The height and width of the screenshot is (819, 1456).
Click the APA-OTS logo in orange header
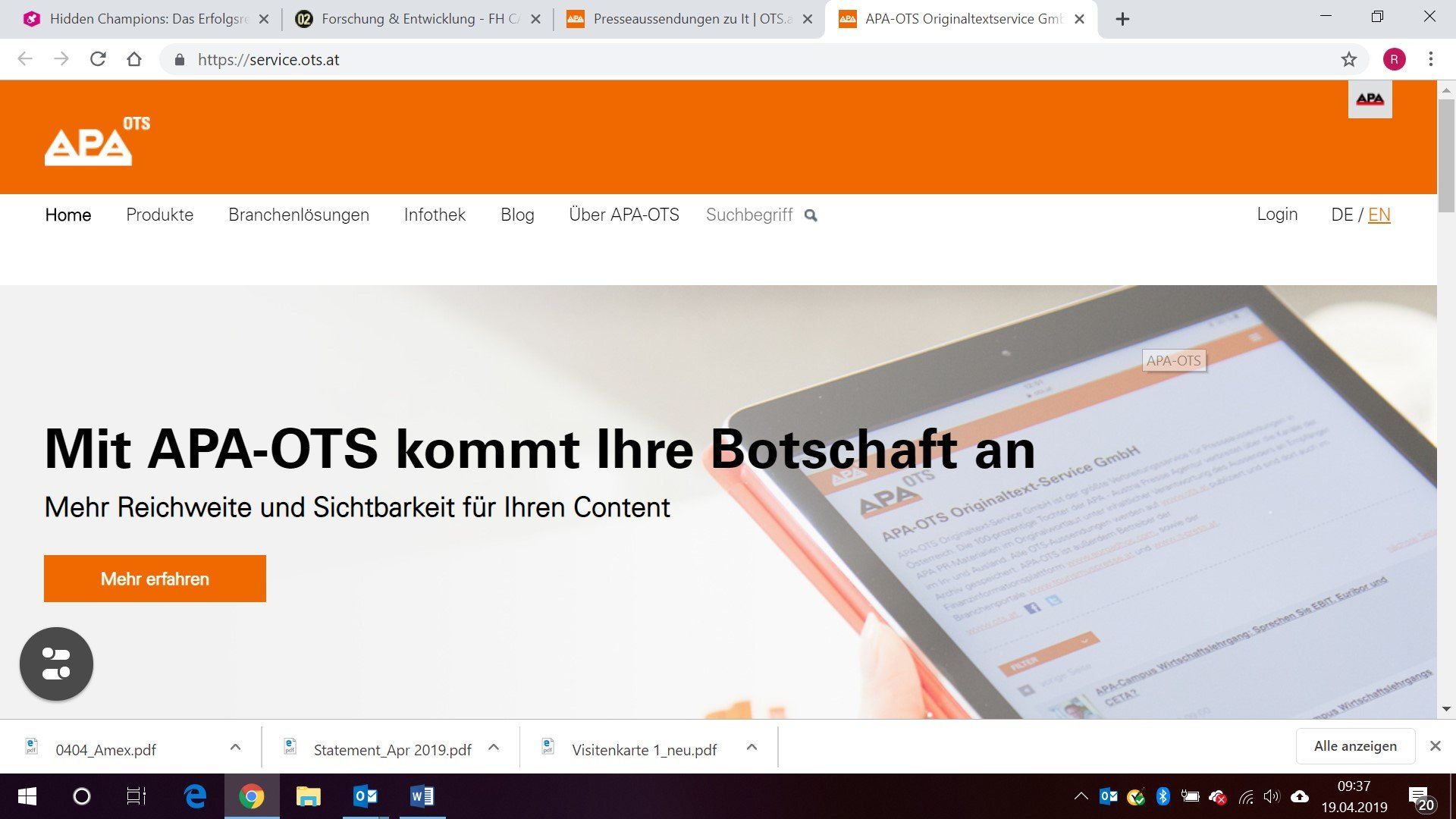click(97, 141)
